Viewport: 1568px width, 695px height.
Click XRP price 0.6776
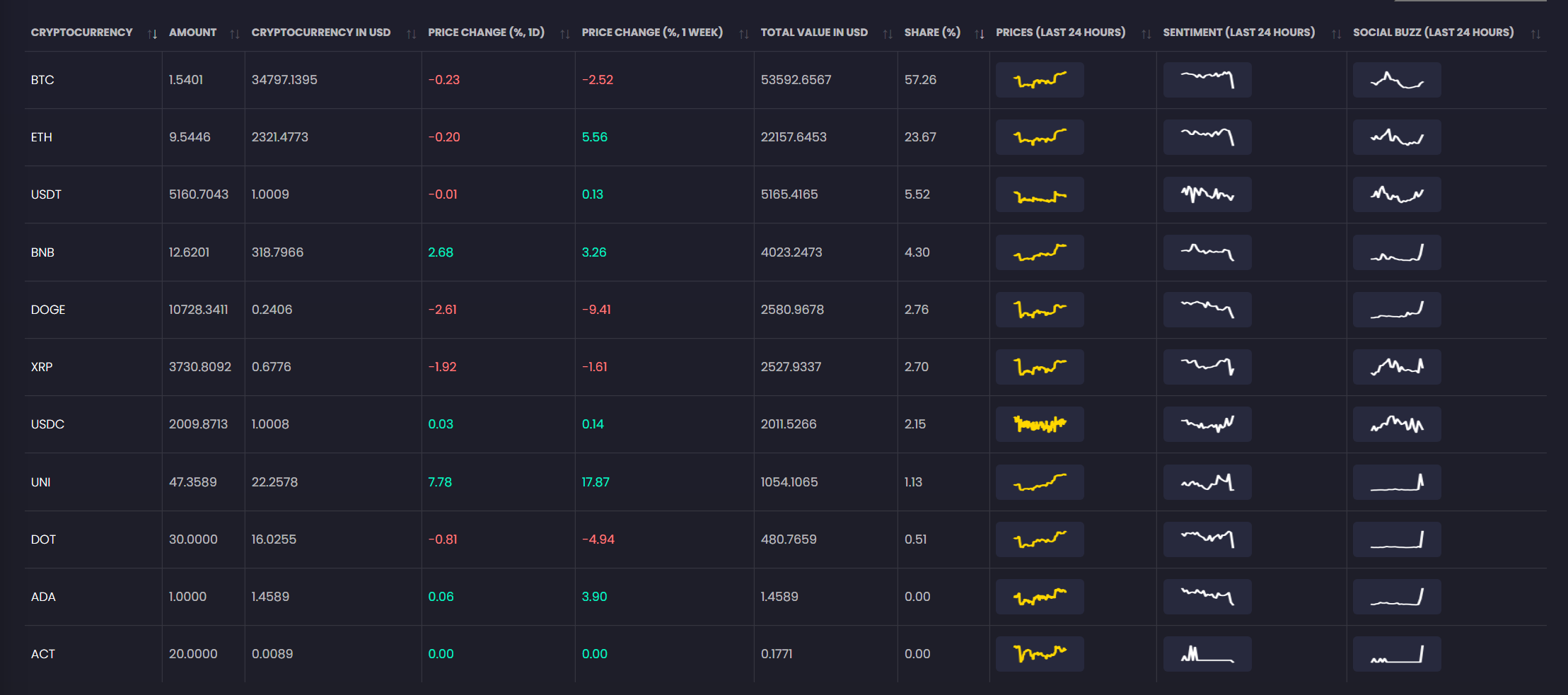[272, 367]
